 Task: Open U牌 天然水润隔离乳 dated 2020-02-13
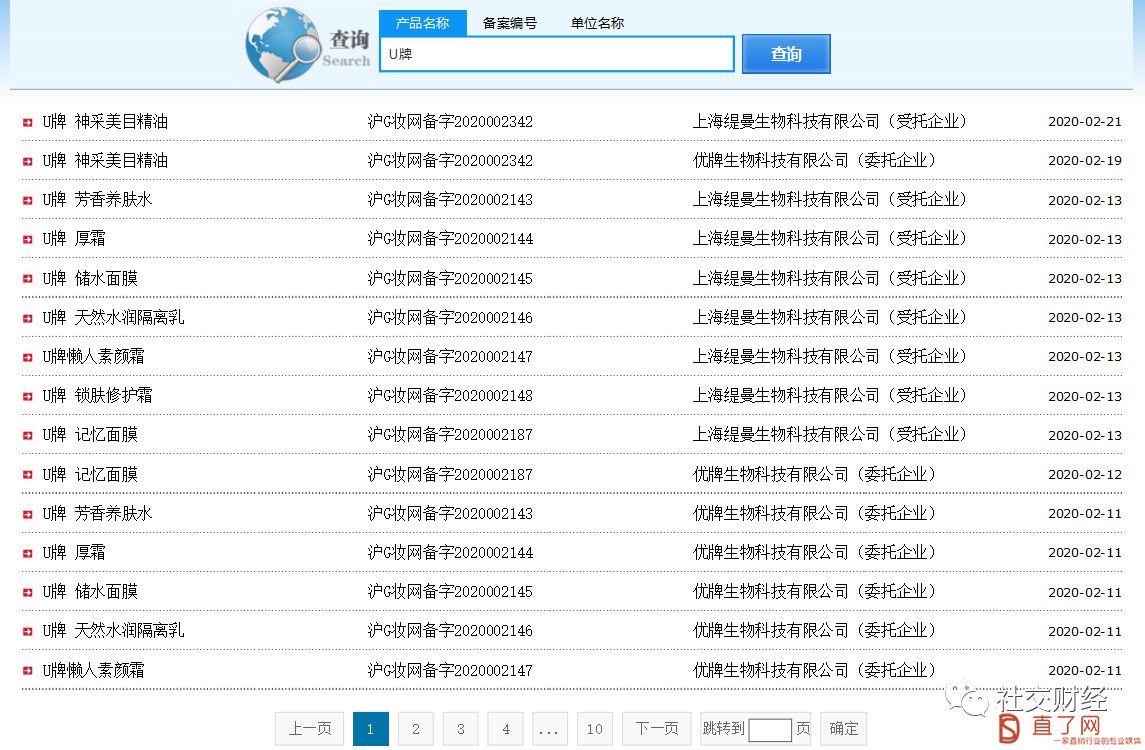[113, 318]
